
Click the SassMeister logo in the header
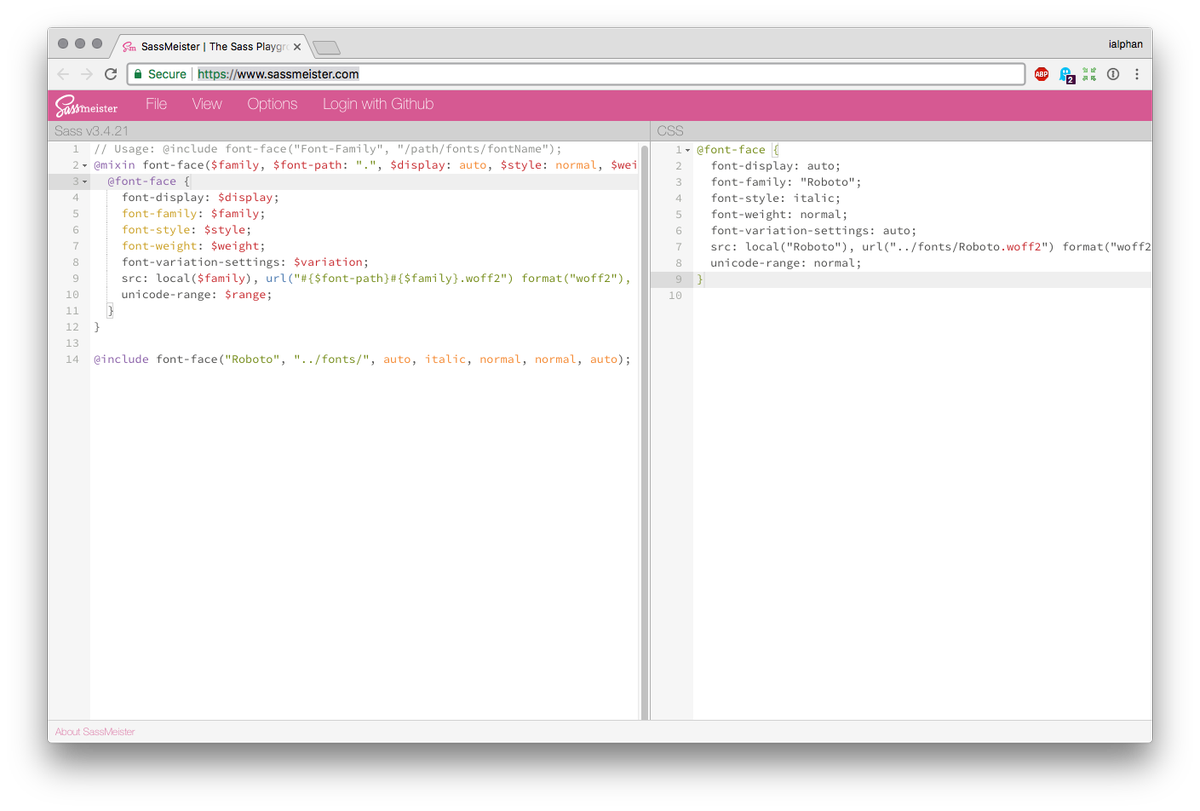[x=86, y=105]
